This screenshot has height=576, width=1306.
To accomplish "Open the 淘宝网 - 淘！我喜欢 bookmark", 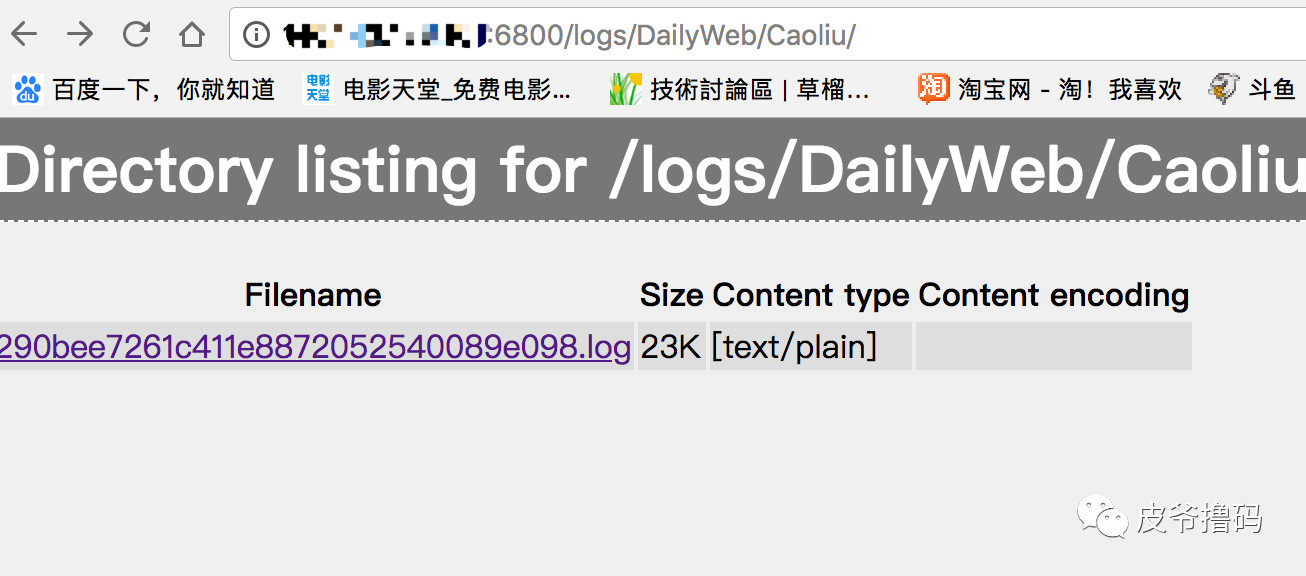I will [x=1070, y=90].
